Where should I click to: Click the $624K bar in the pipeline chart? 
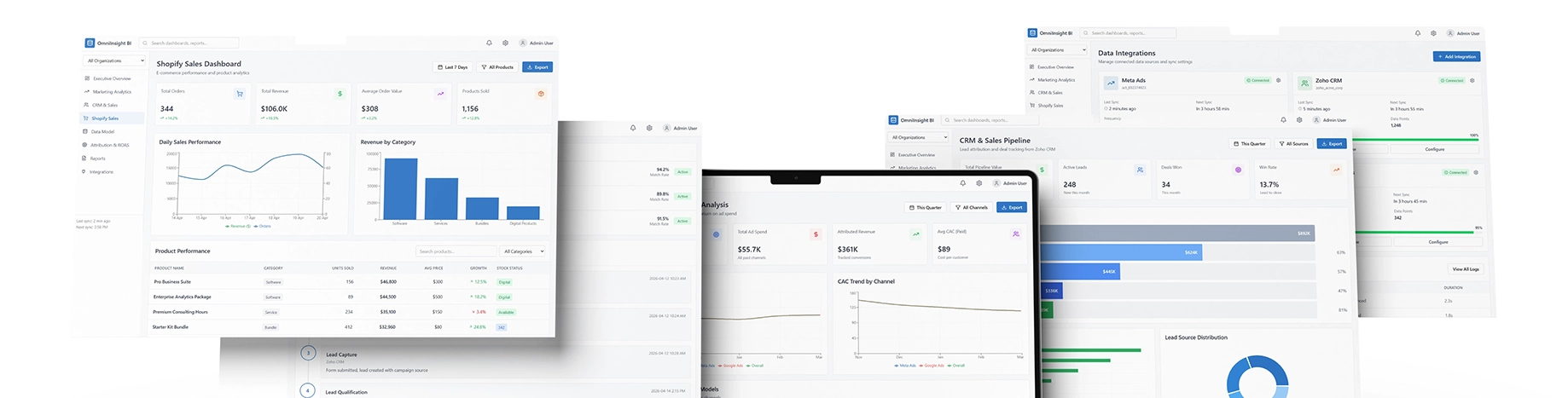[x=1121, y=252]
